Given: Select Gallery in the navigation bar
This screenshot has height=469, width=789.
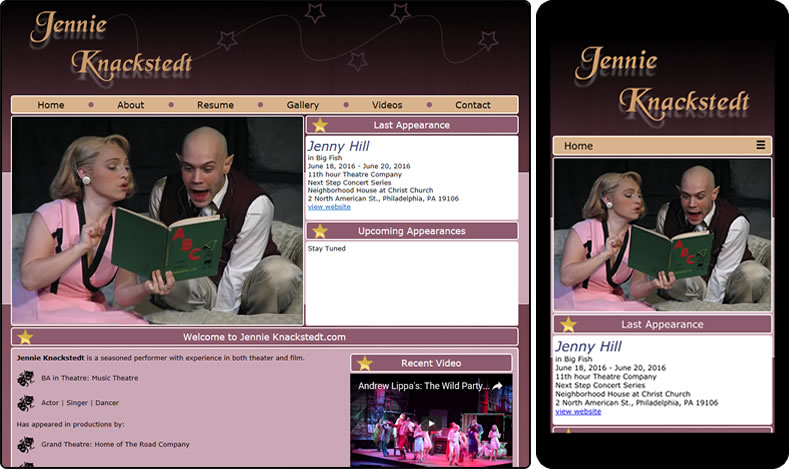Looking at the screenshot, I should tap(302, 105).
